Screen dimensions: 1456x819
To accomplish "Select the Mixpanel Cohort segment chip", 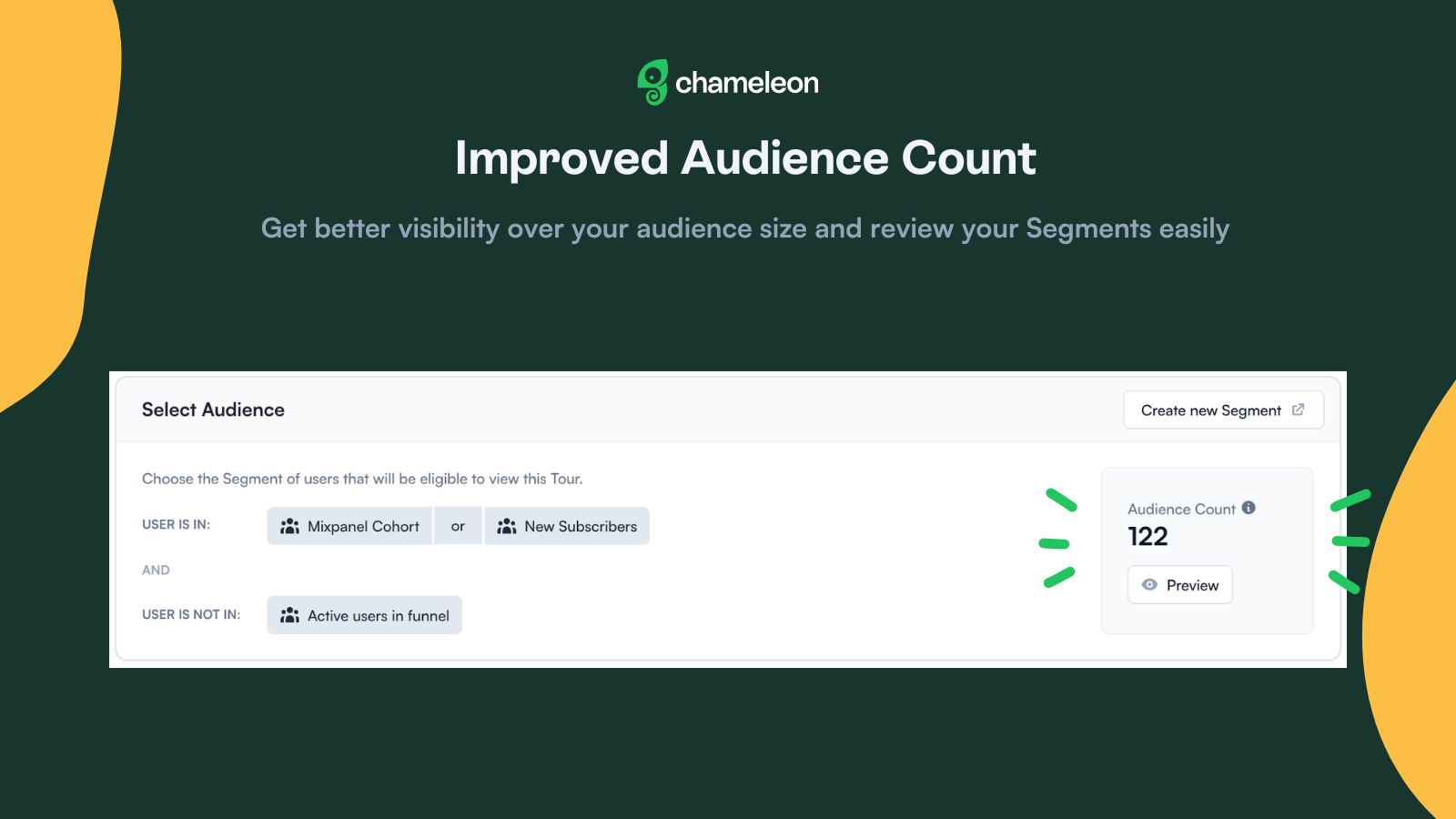I will 349,526.
